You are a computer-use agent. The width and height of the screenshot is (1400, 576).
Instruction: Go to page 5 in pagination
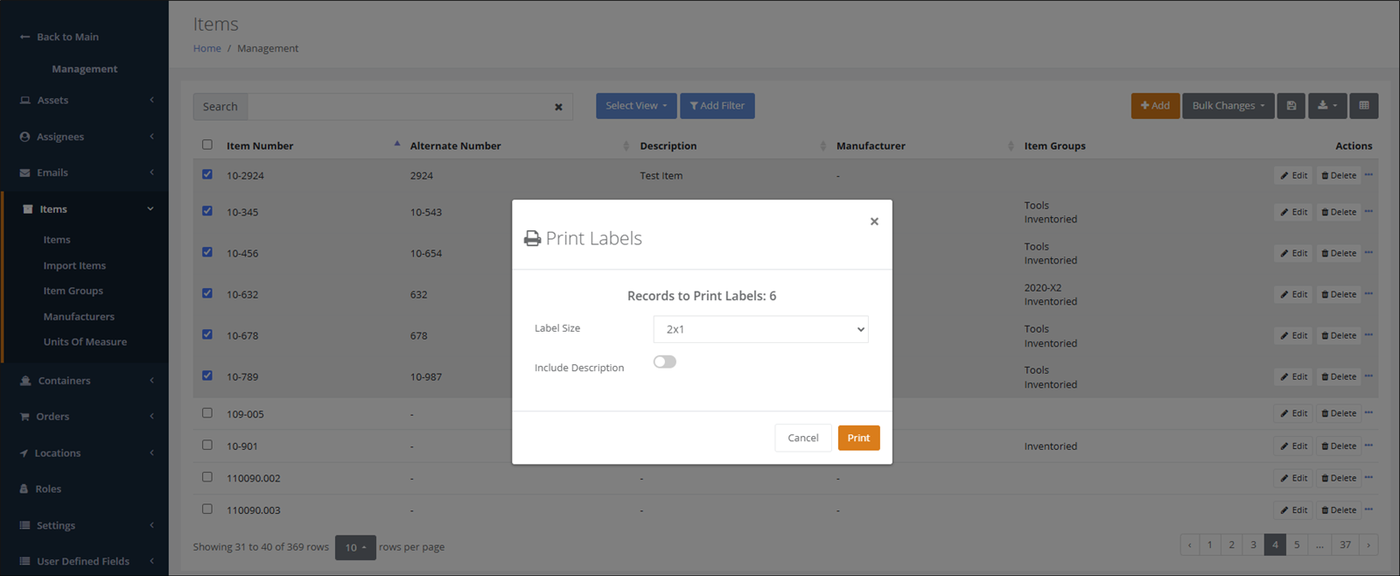(x=1297, y=545)
